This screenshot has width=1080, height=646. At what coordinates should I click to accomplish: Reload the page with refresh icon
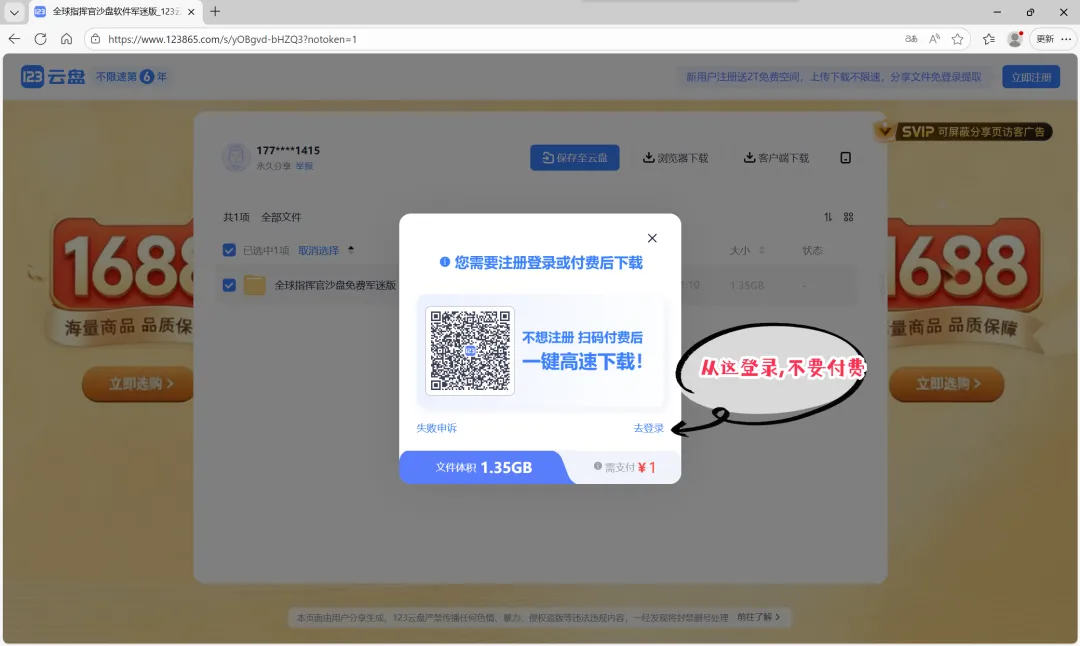[x=41, y=39]
